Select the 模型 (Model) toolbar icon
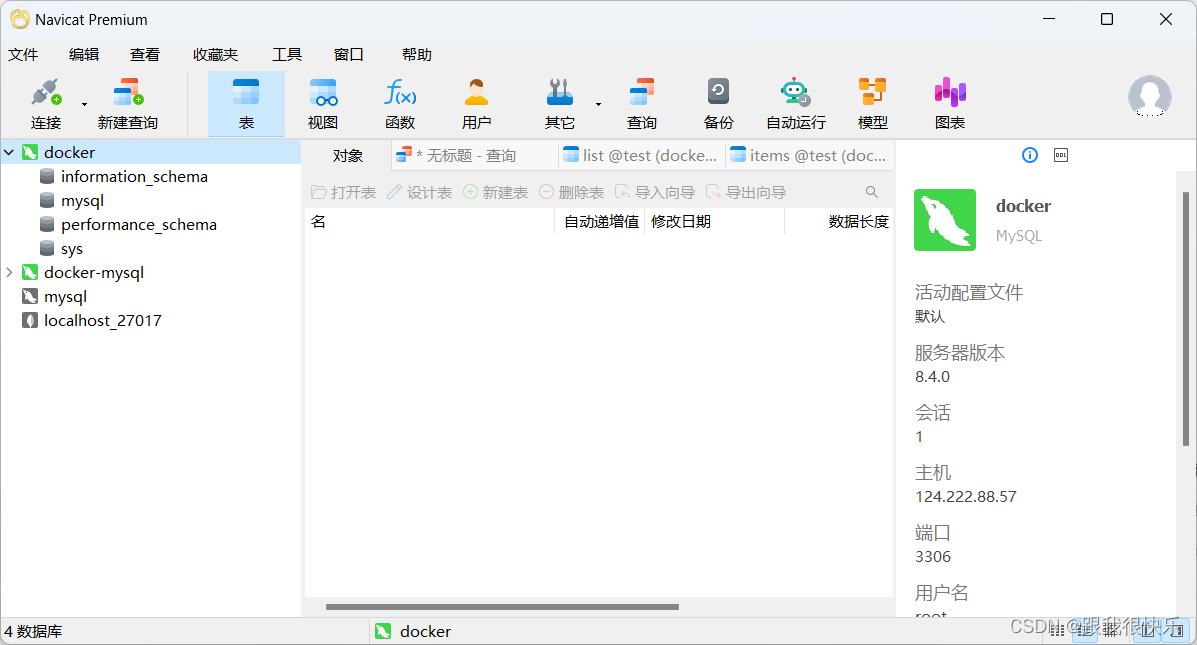1197x645 pixels. (873, 93)
